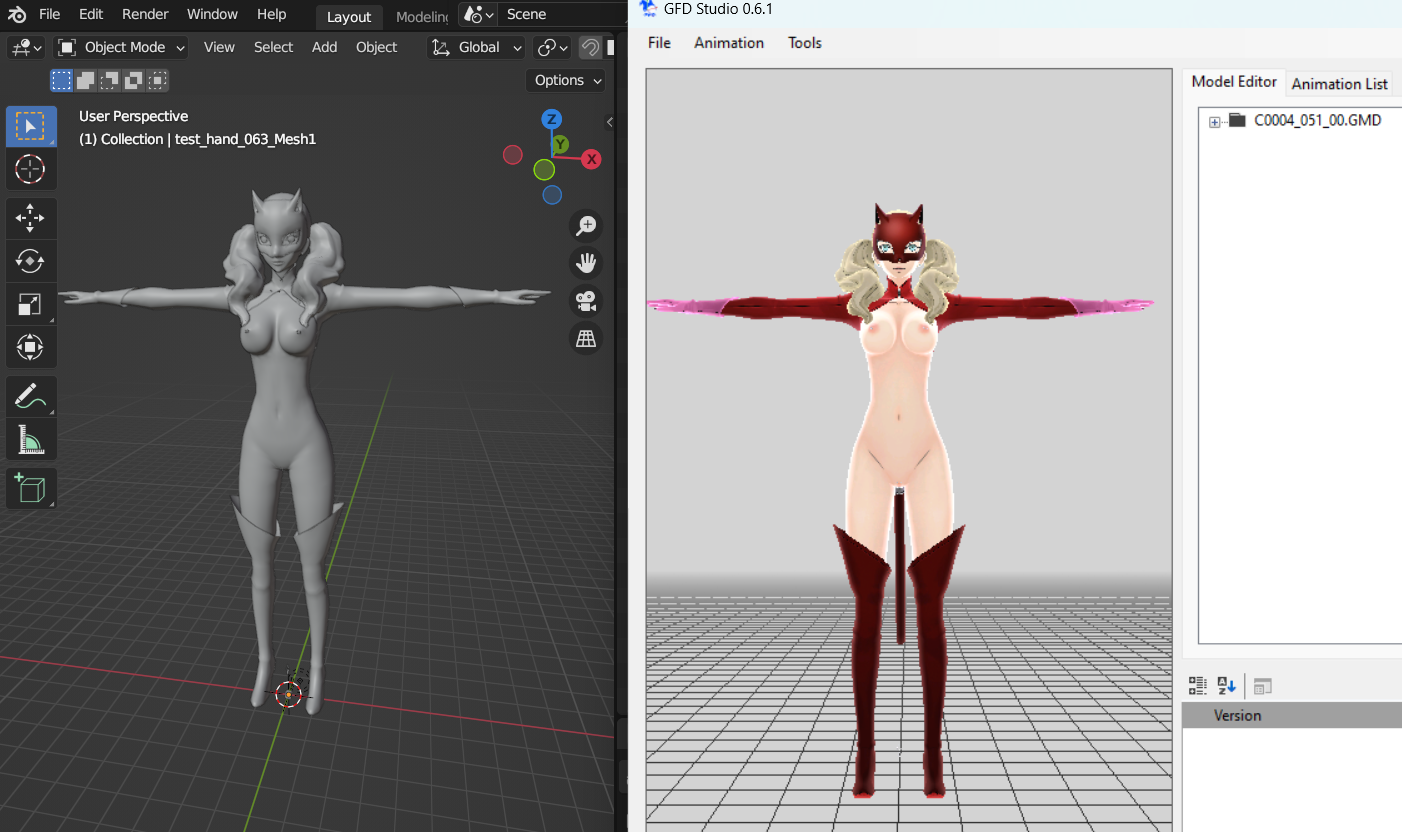
Task: Choose the Measure tool in Blender
Action: (31, 439)
